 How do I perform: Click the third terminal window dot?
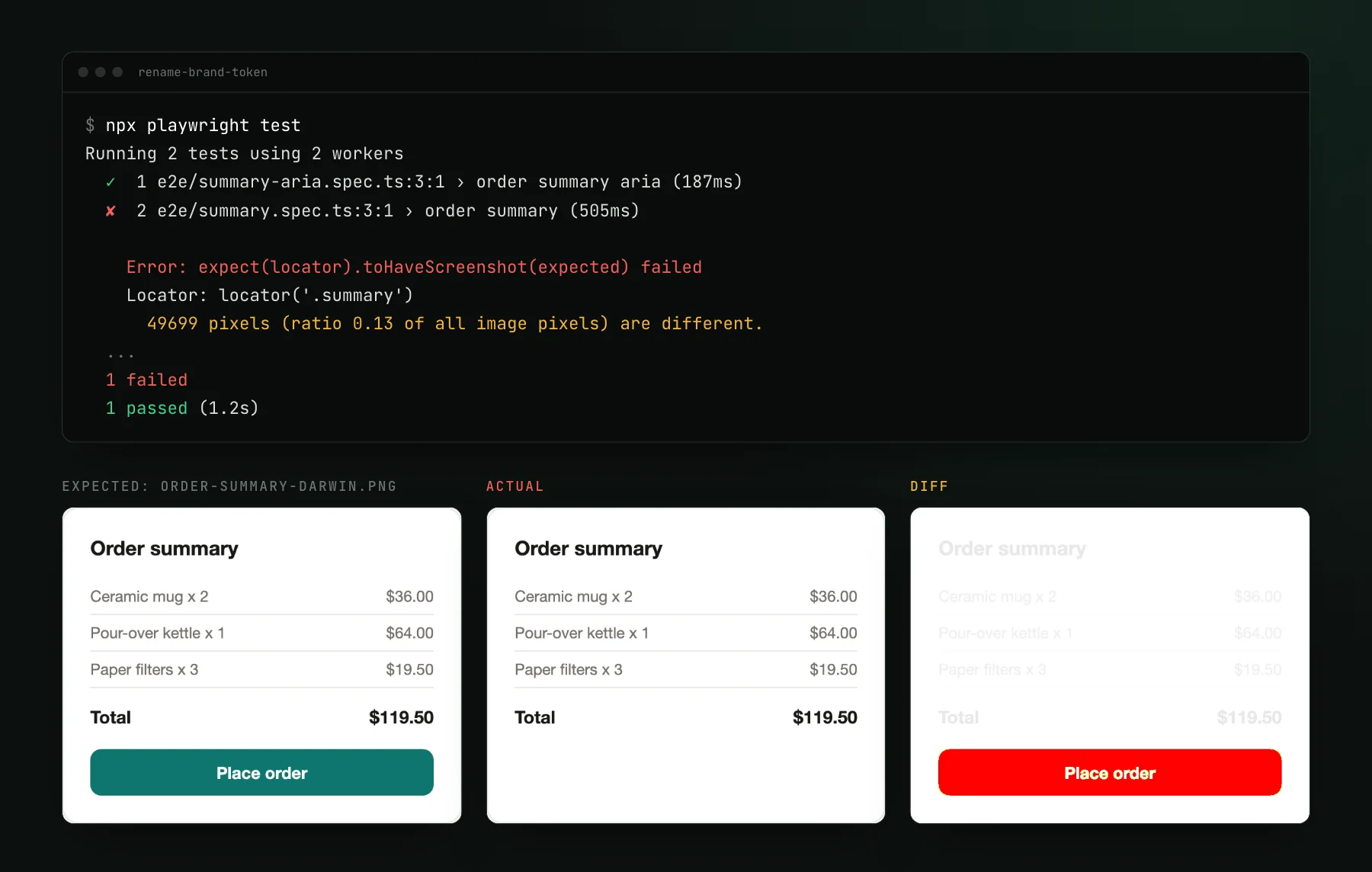[117, 72]
